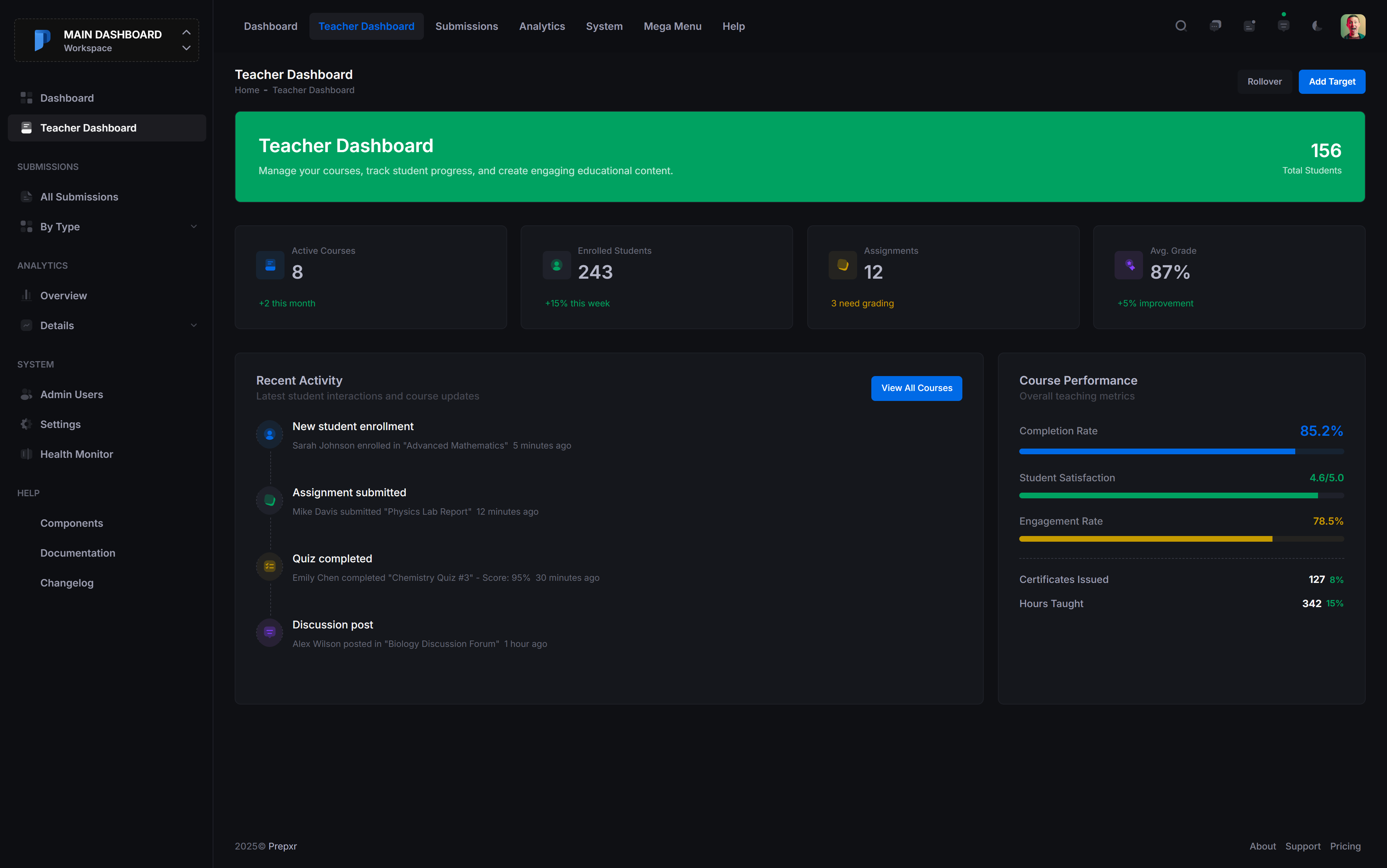Open the double chat bubbles icon

pos(1215,26)
